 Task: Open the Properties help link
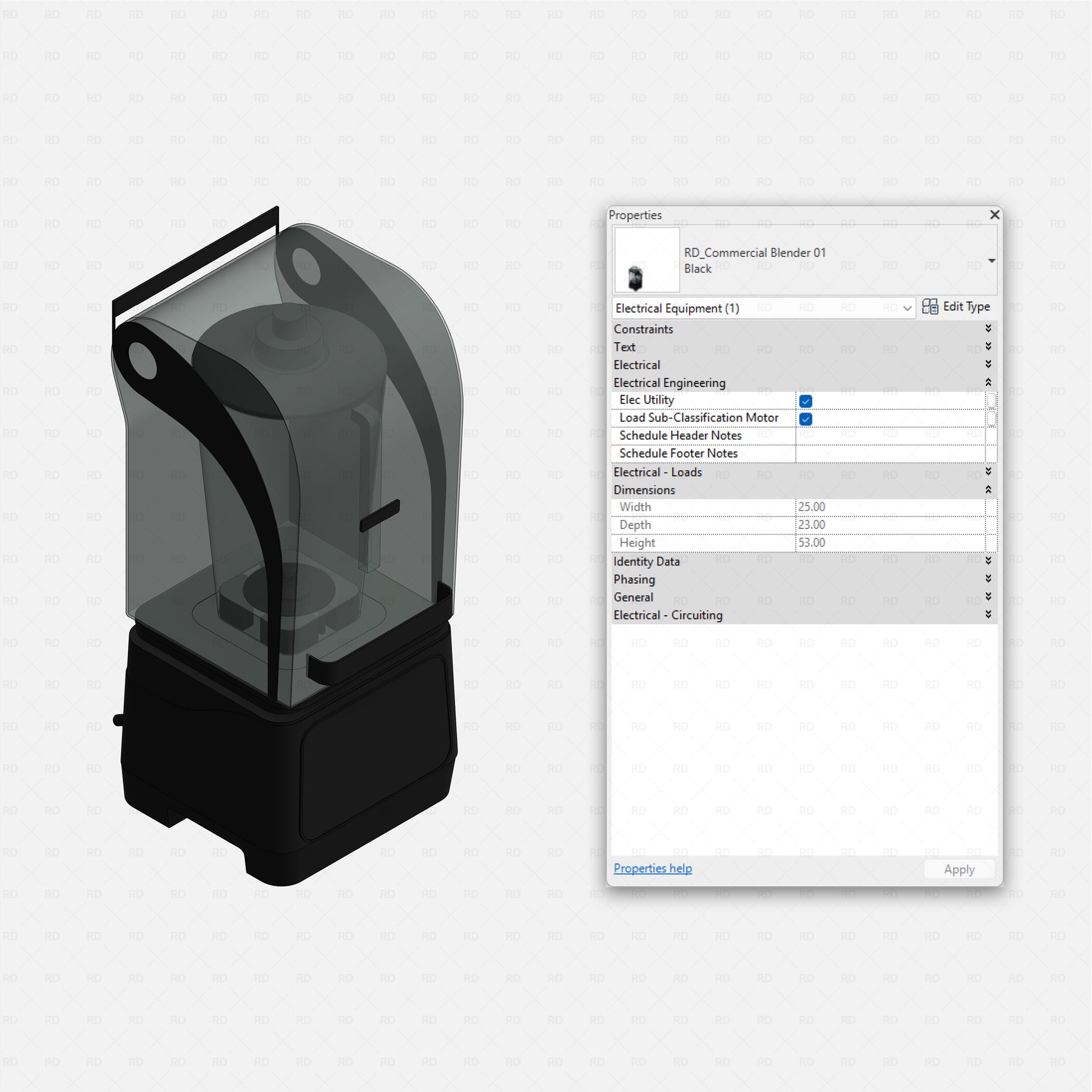pos(652,868)
